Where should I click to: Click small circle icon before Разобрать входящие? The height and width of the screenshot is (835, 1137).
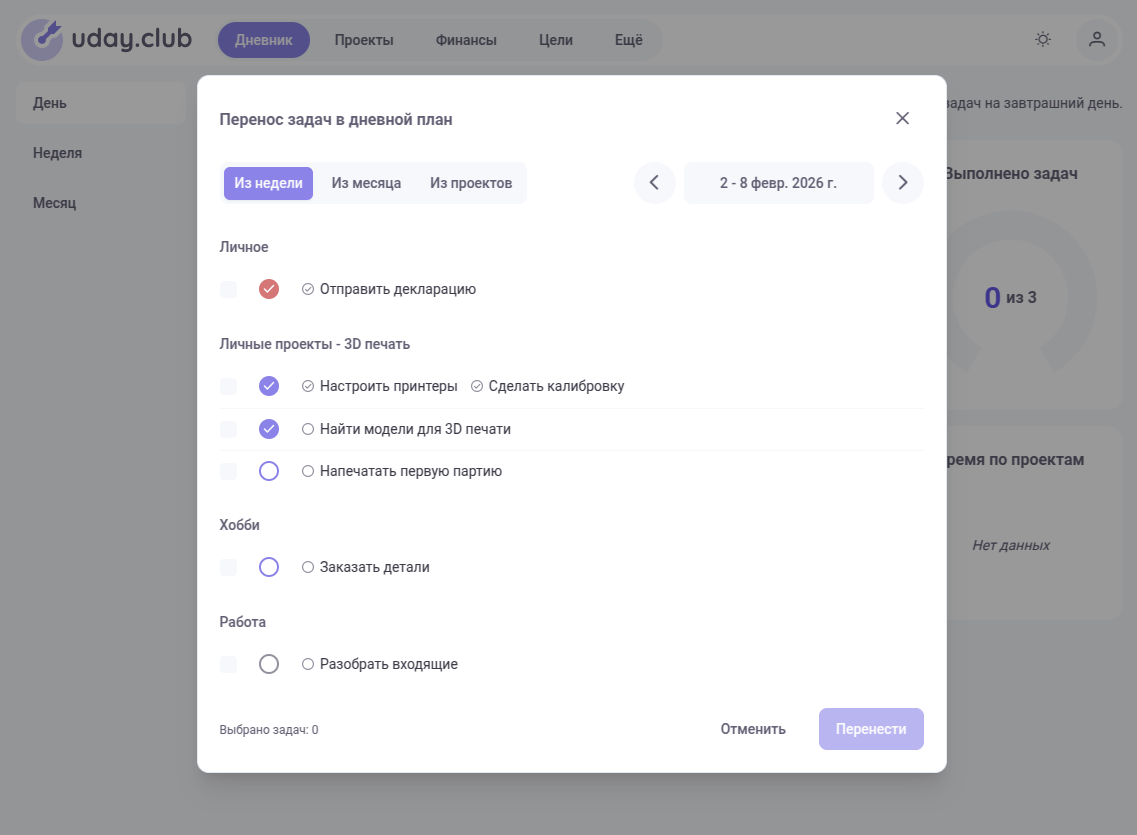click(x=308, y=664)
